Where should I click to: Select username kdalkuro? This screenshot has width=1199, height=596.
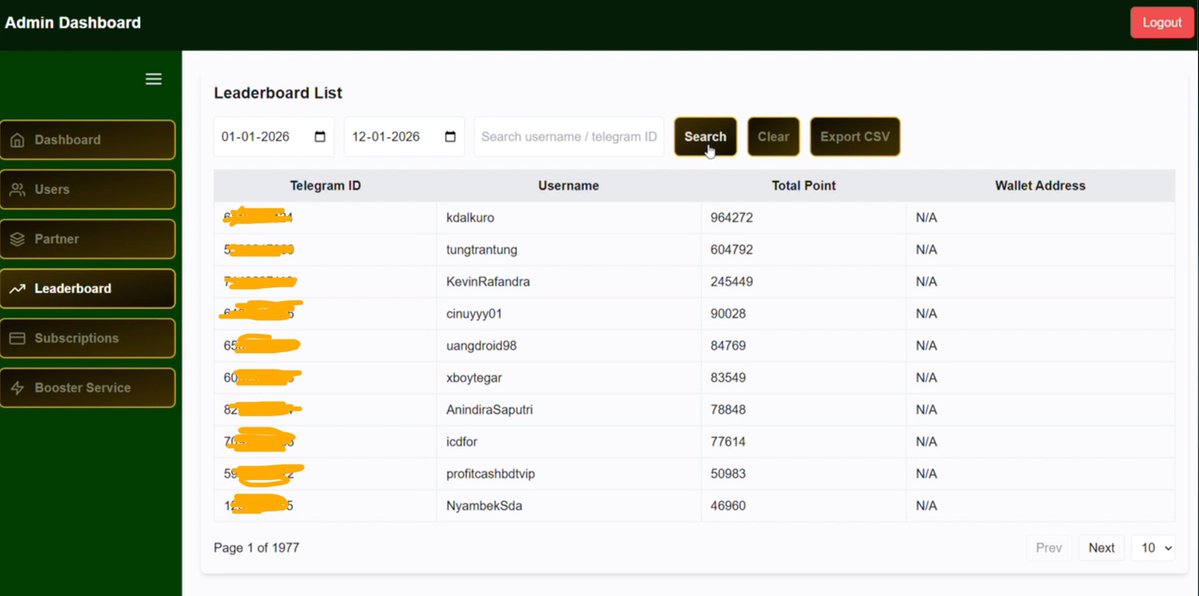point(470,218)
